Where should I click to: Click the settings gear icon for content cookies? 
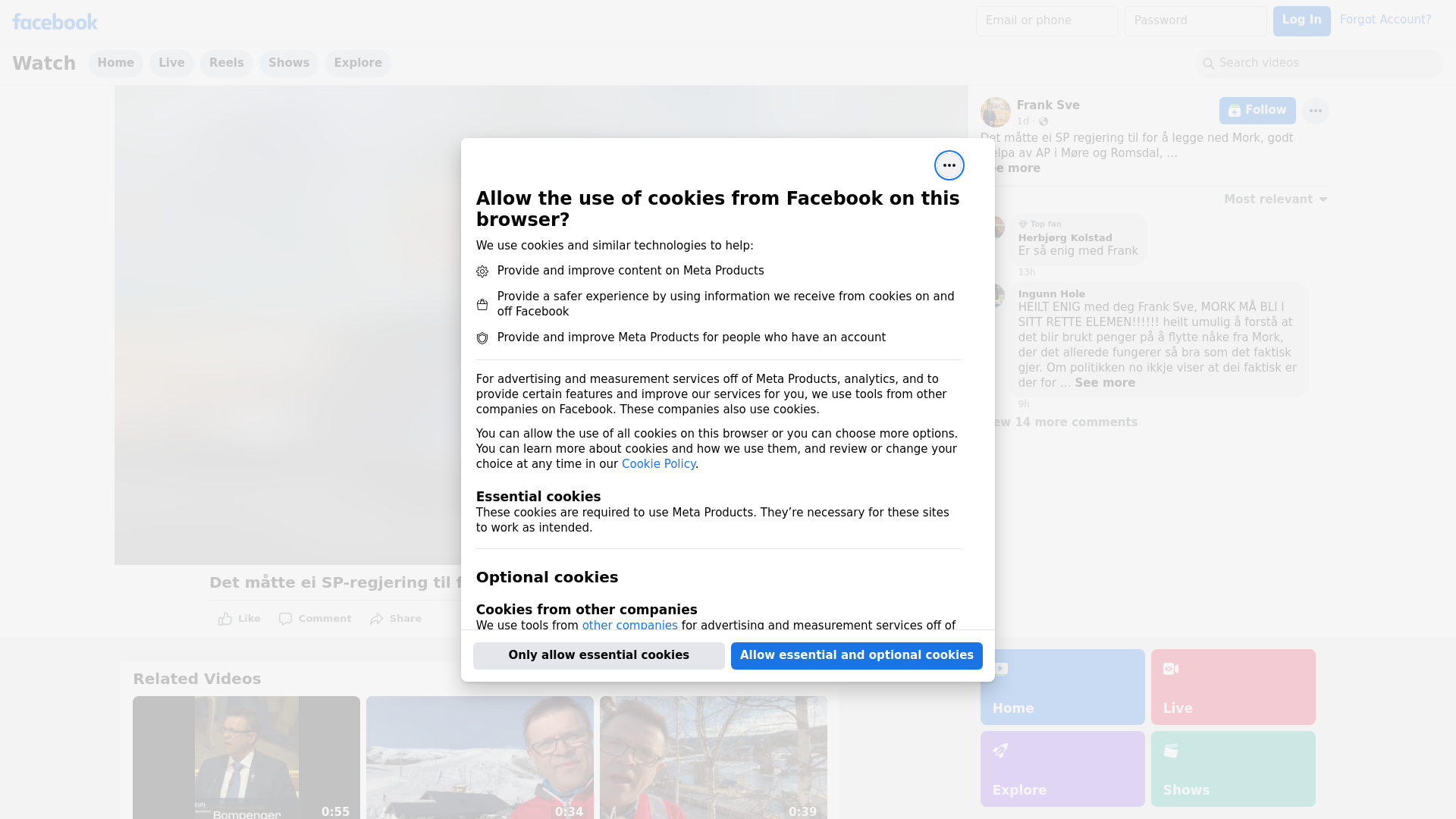coord(482,271)
